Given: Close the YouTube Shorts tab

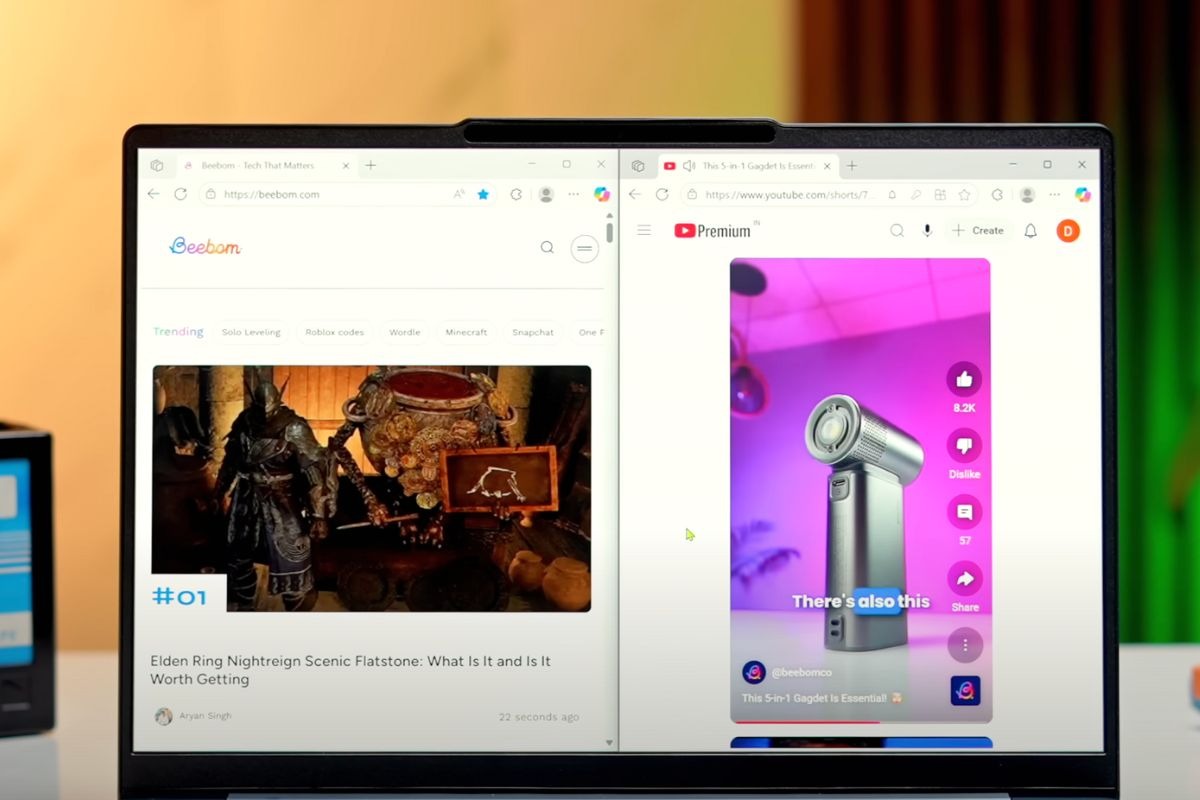Looking at the screenshot, I should [x=828, y=165].
